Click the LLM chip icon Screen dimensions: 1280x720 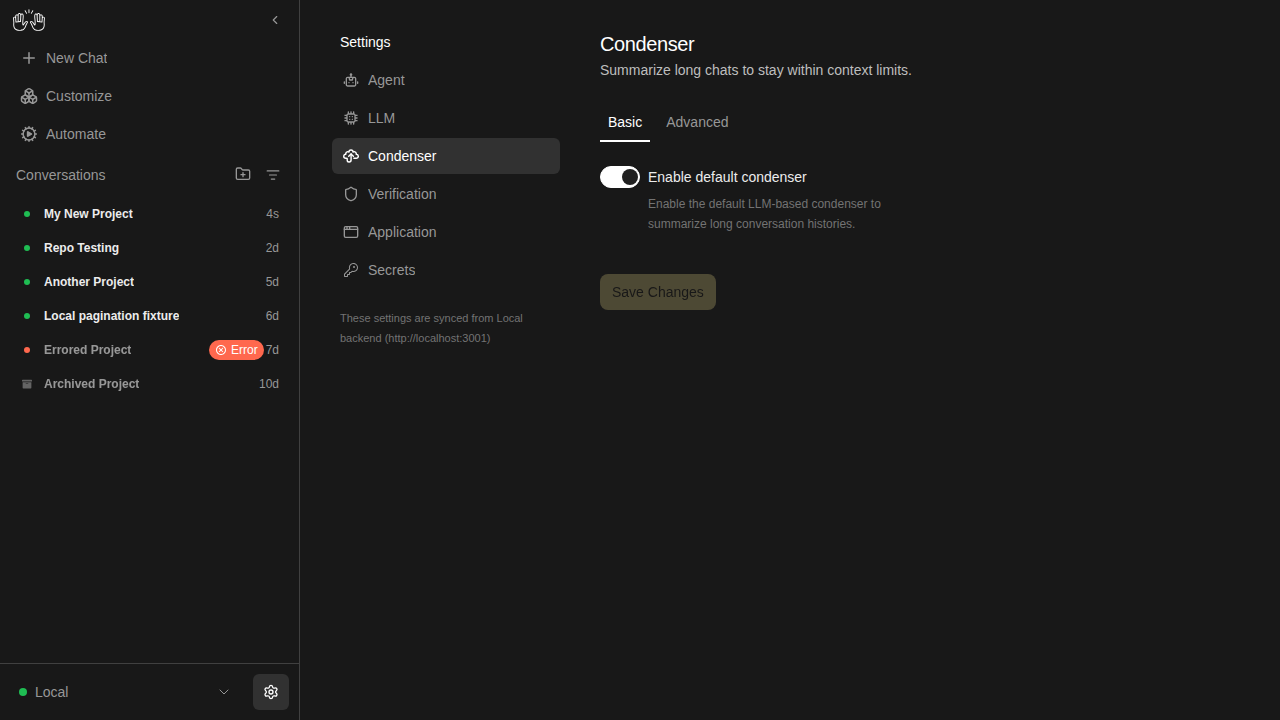click(x=351, y=118)
